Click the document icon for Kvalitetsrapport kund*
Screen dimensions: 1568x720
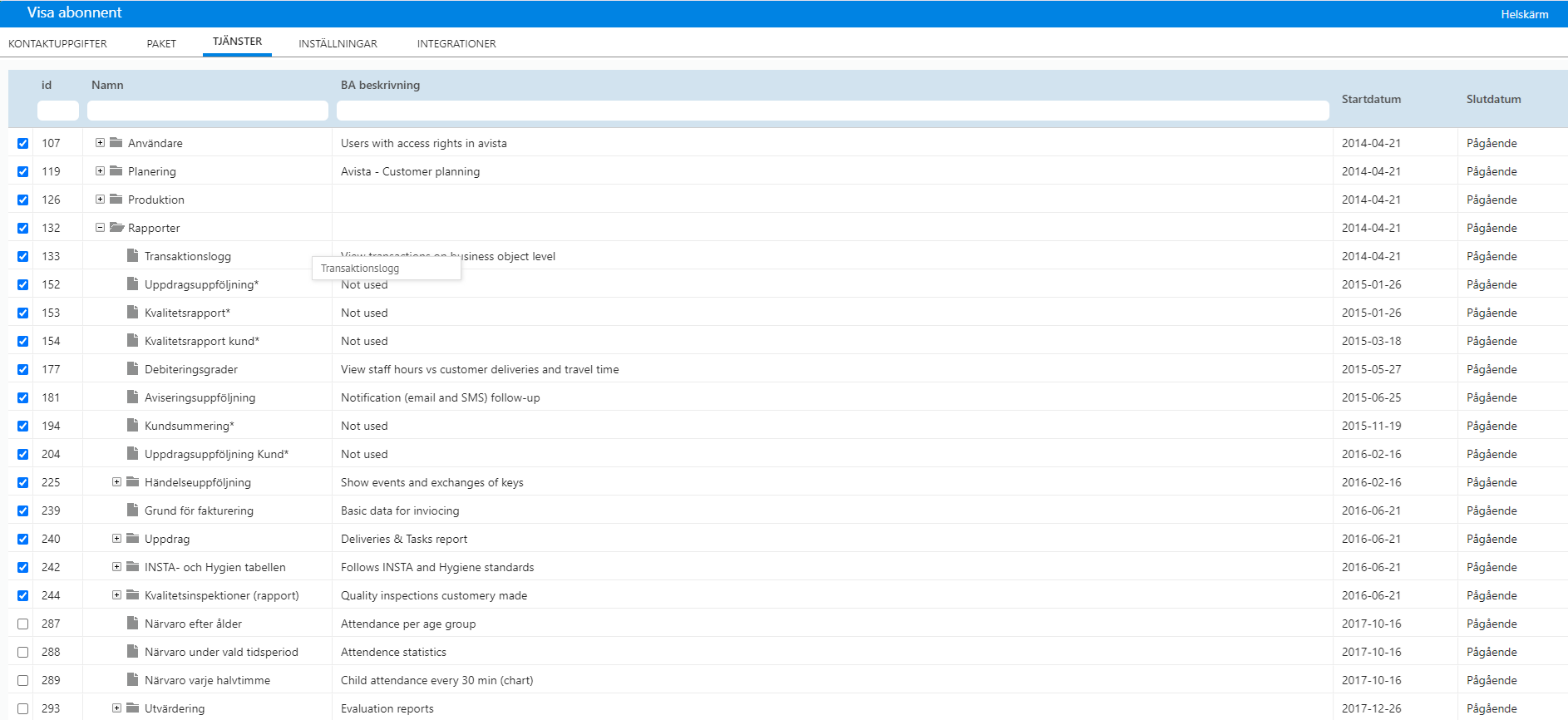(x=132, y=340)
